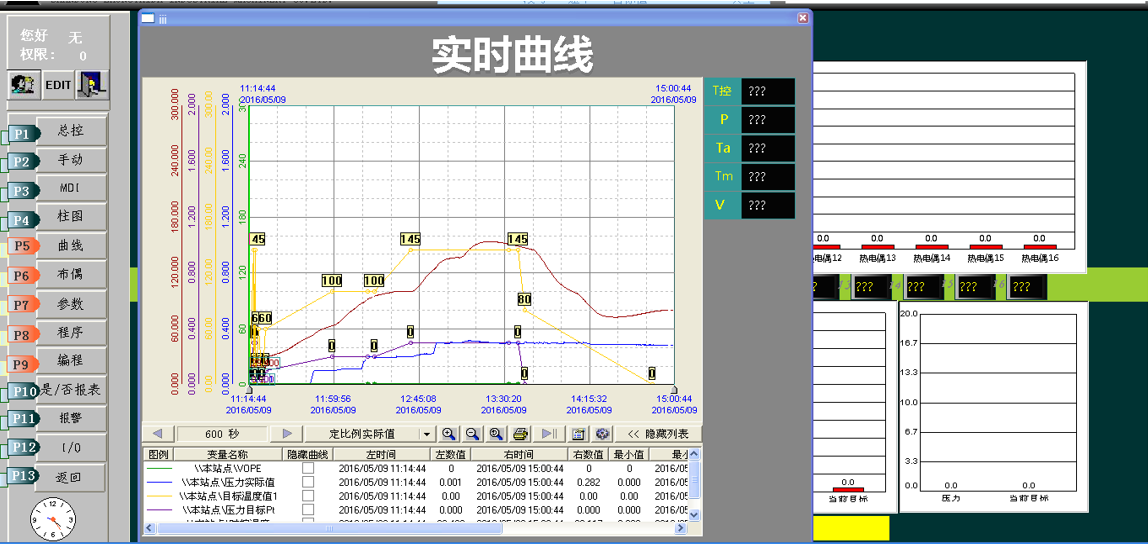Click the curve properties window icon

click(578, 433)
